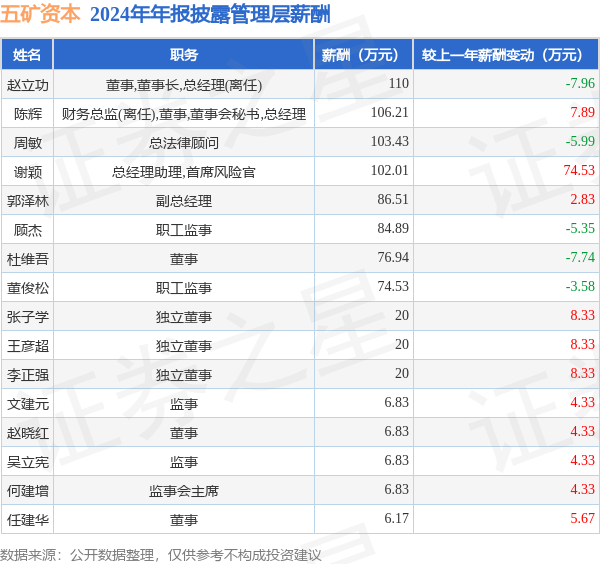The height and width of the screenshot is (564, 600).
Task: Click the red change value 5.67
Action: pos(582,518)
